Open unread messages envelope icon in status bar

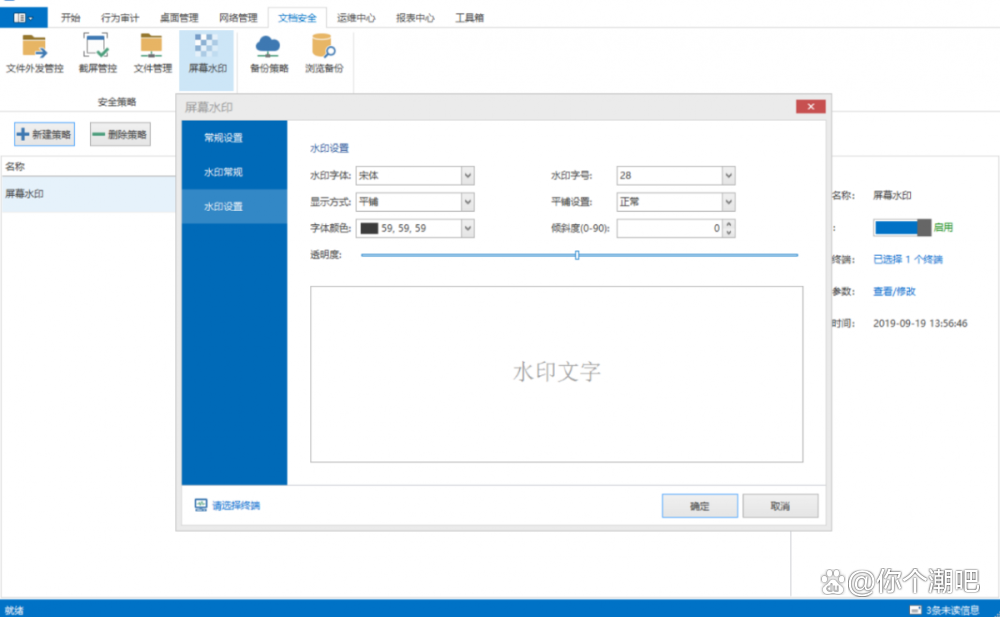tap(915, 609)
